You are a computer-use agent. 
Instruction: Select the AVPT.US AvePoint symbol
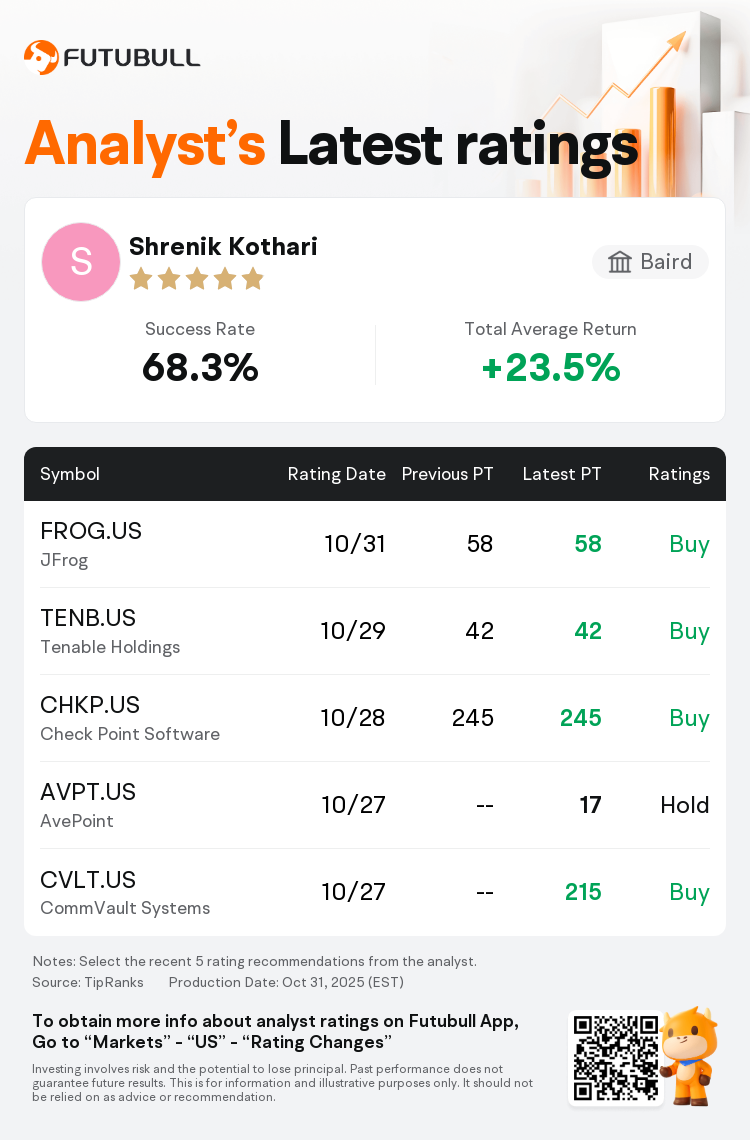[88, 793]
